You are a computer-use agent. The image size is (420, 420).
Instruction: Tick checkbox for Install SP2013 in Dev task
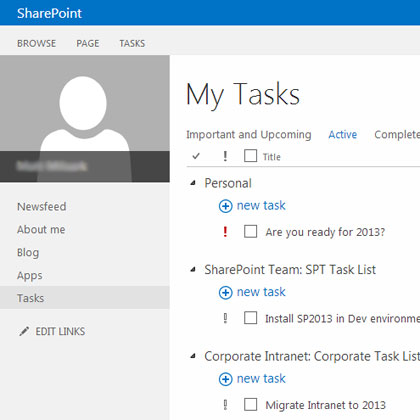(250, 318)
